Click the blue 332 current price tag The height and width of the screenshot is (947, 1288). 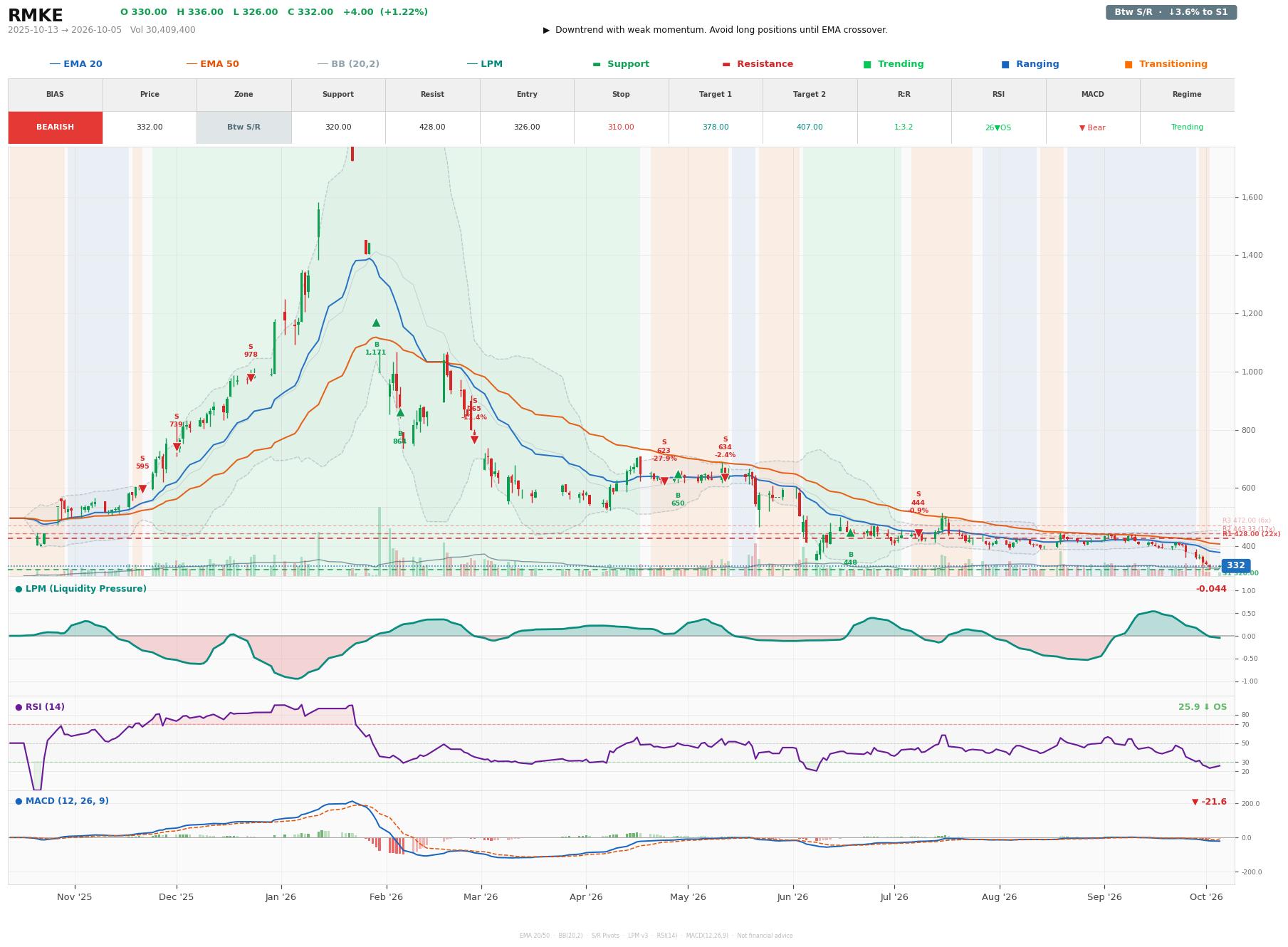click(1235, 565)
